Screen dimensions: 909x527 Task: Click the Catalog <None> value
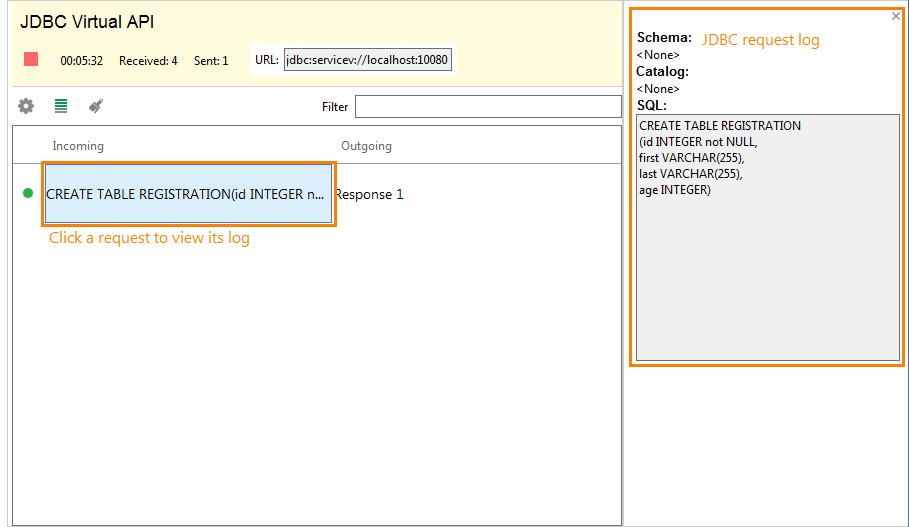pos(658,89)
